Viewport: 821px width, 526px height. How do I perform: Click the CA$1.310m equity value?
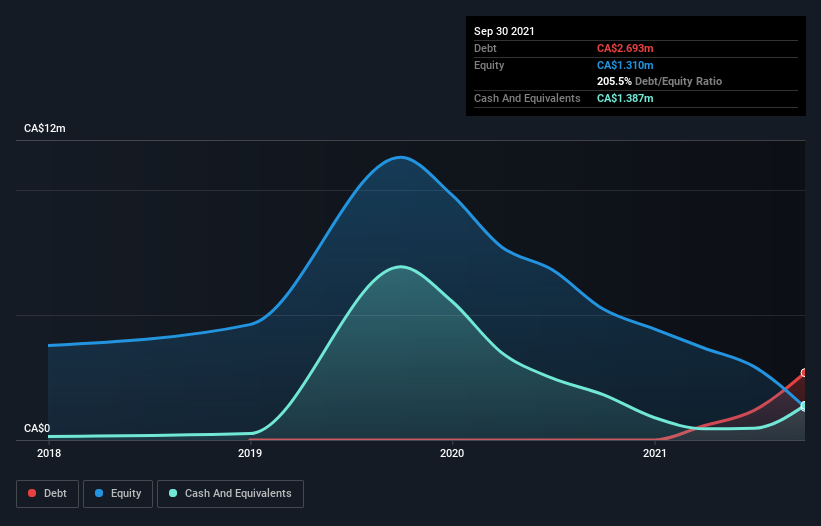(x=625, y=65)
